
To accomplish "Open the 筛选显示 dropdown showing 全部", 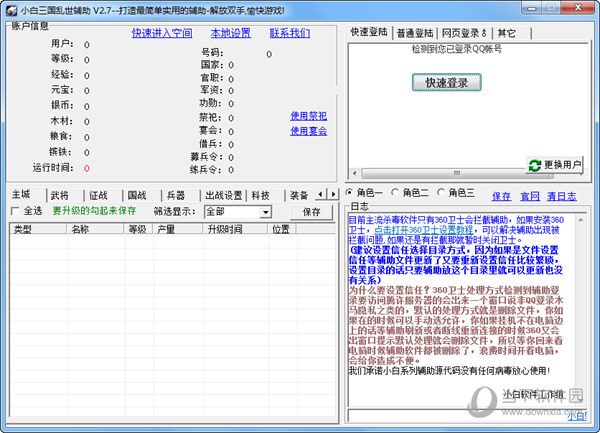I will tap(238, 212).
